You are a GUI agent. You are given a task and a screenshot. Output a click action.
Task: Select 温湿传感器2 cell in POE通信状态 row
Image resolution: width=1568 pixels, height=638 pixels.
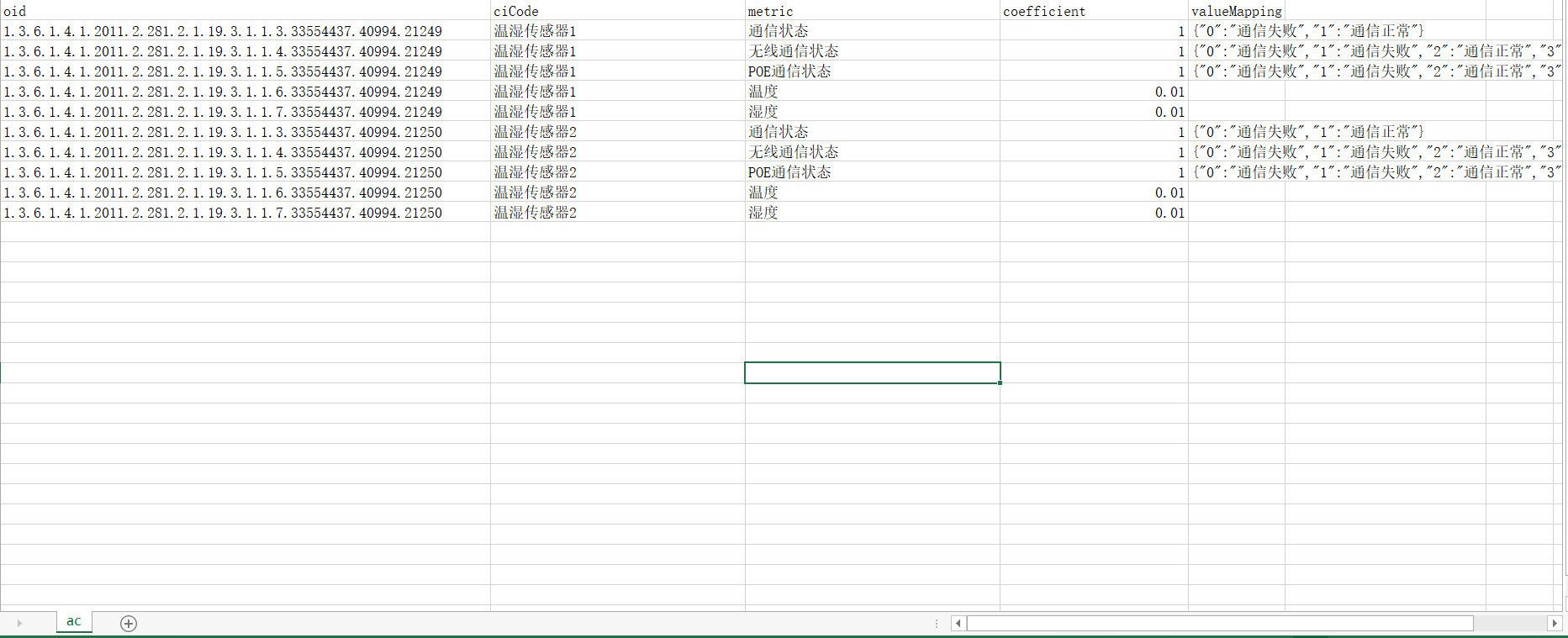tap(618, 172)
